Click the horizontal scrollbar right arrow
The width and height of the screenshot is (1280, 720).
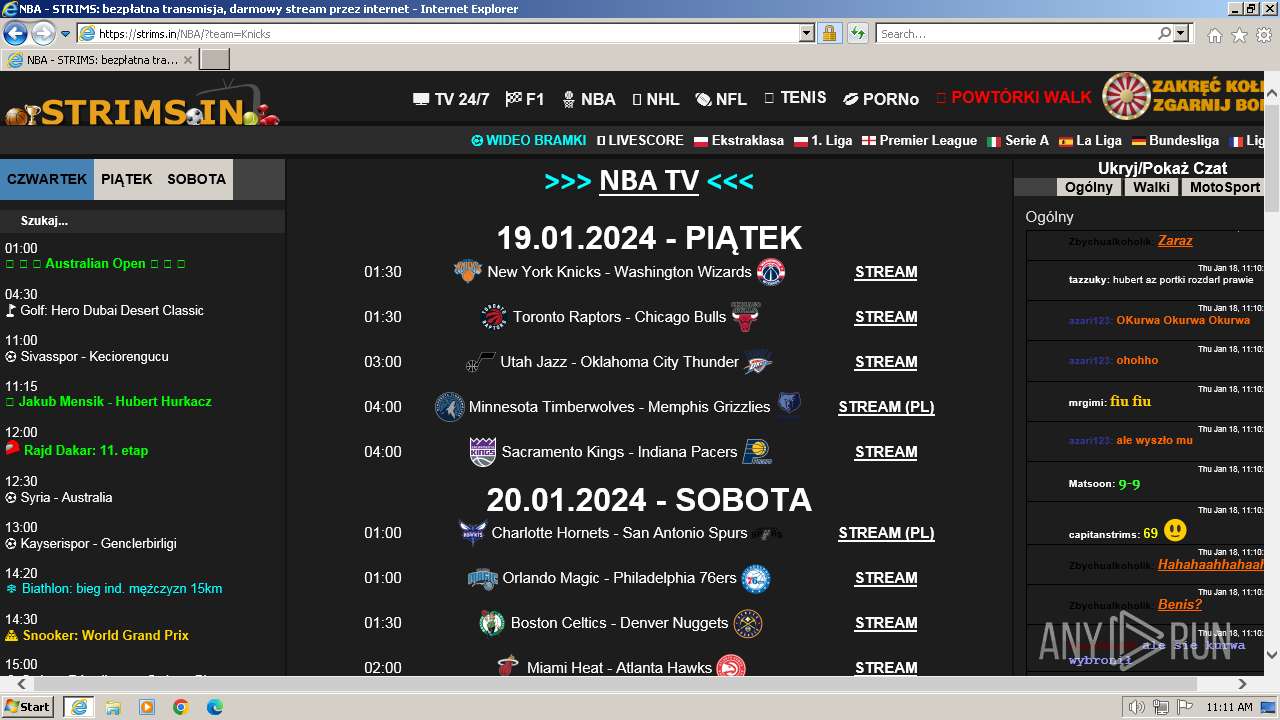pos(1242,684)
